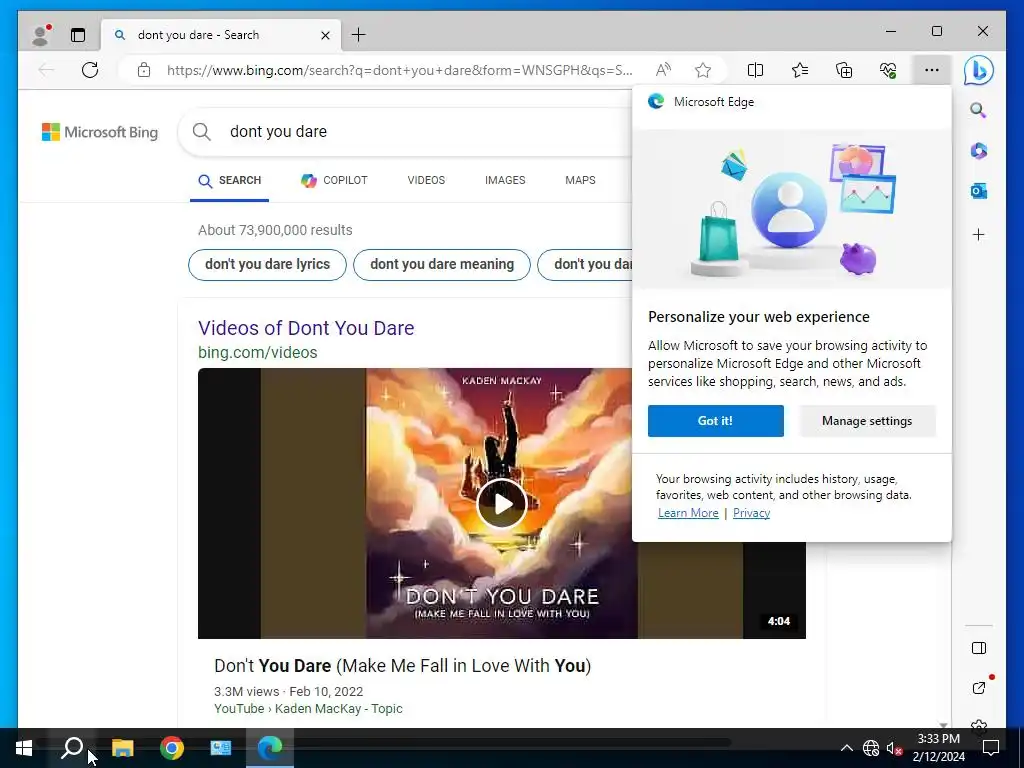The height and width of the screenshot is (768, 1024).
Task: Click the 'Got it!' button
Action: [716, 421]
